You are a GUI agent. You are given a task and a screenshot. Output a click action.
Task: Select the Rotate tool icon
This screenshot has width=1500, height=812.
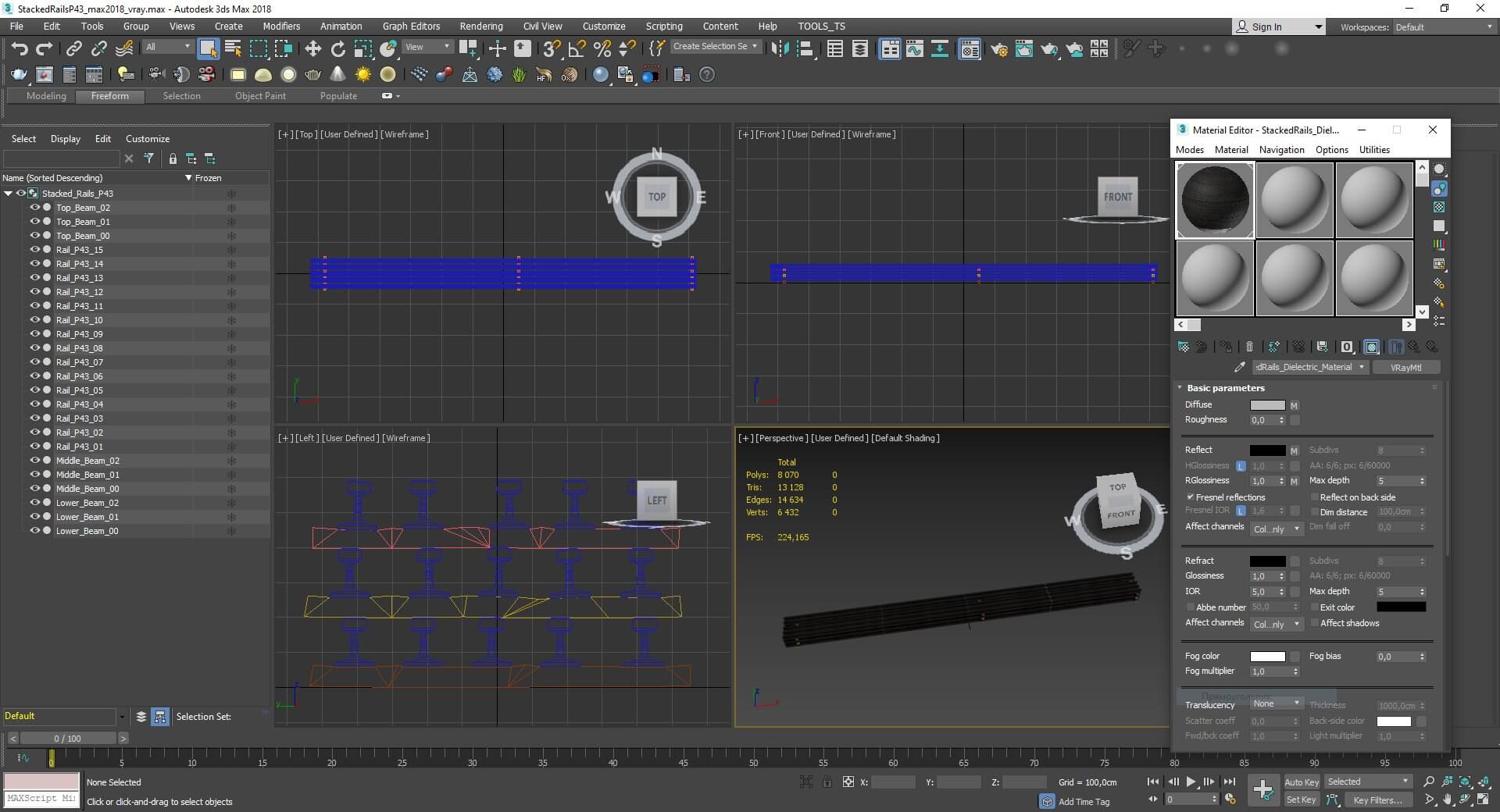point(337,48)
